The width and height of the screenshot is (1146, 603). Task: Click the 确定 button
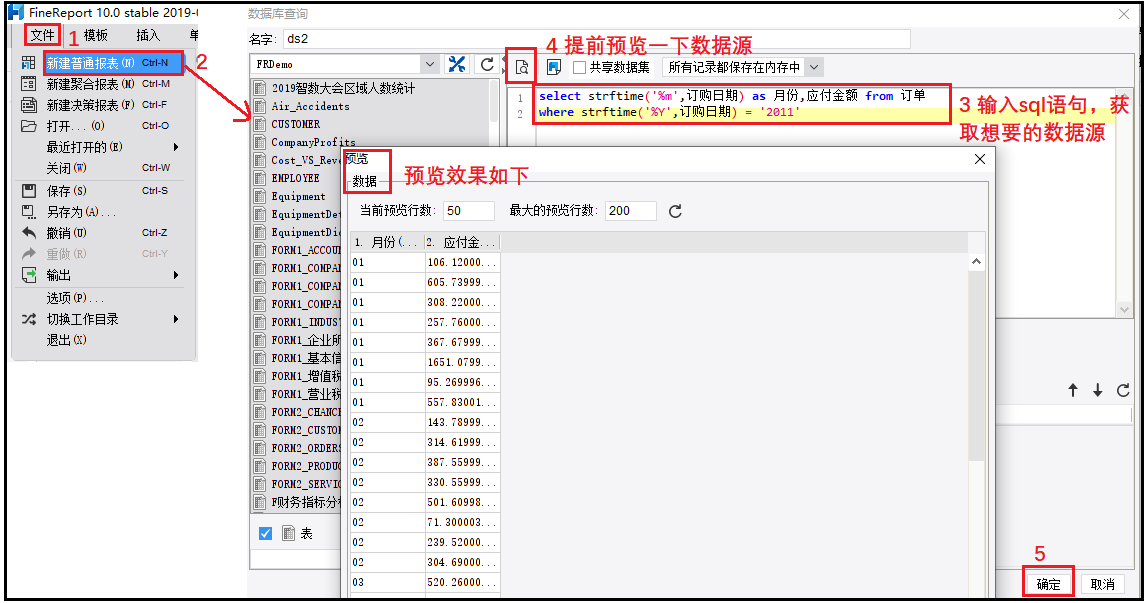point(1048,584)
